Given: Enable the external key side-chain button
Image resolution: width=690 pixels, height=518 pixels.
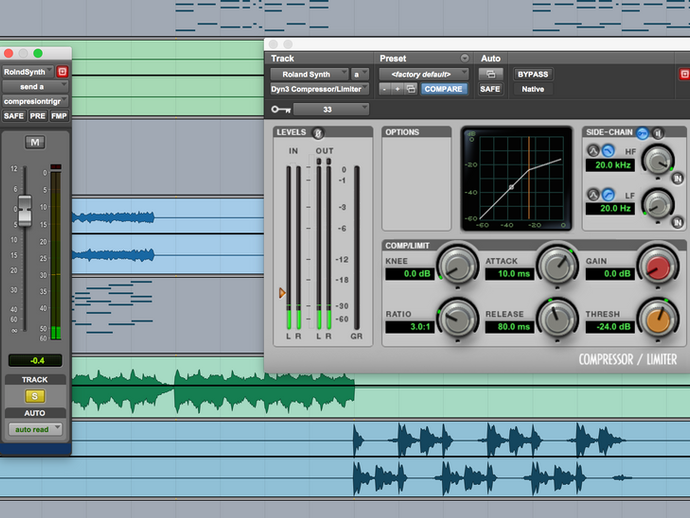Looking at the screenshot, I should click(642, 132).
